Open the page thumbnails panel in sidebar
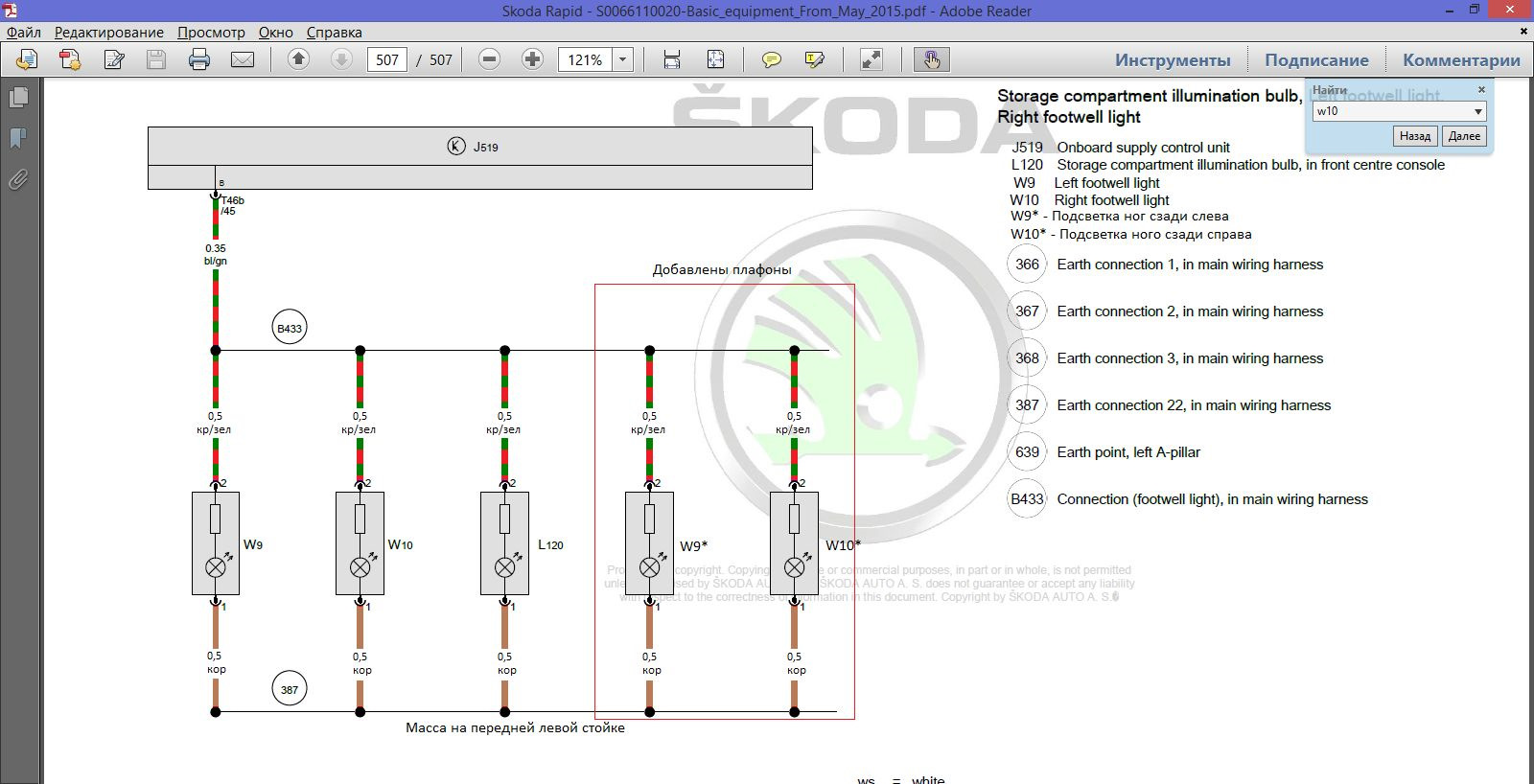The width and height of the screenshot is (1534, 784). pos(18,98)
